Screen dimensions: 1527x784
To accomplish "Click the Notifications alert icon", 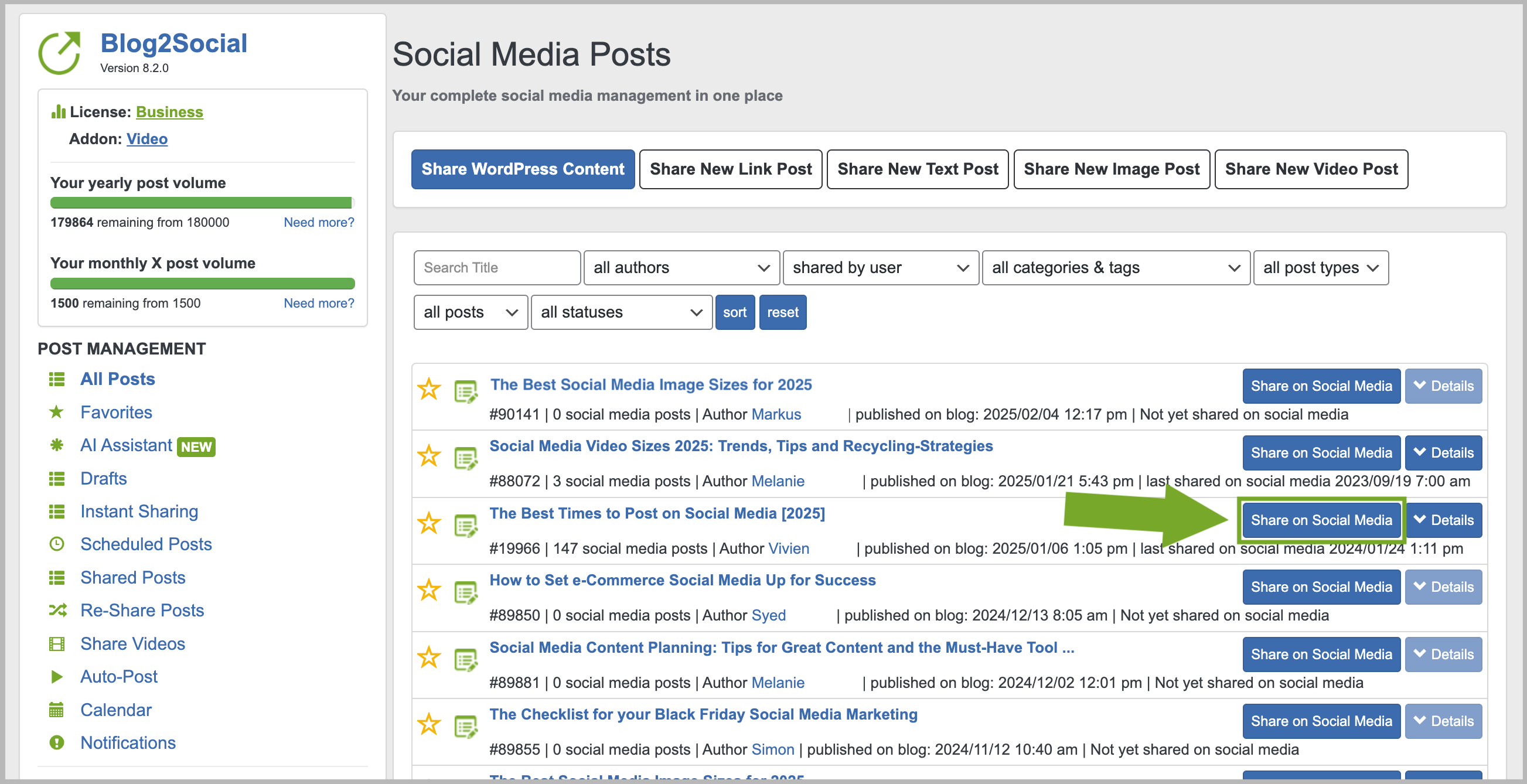I will click(57, 742).
